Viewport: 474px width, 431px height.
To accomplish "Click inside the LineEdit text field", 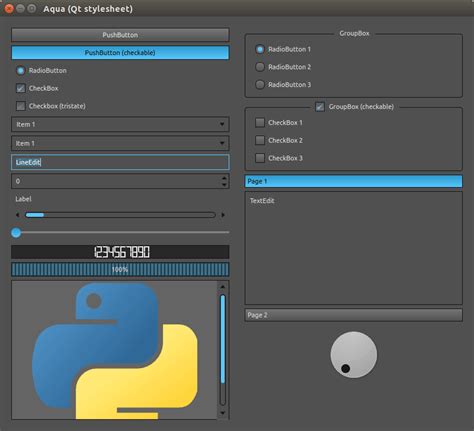I will (x=120, y=162).
